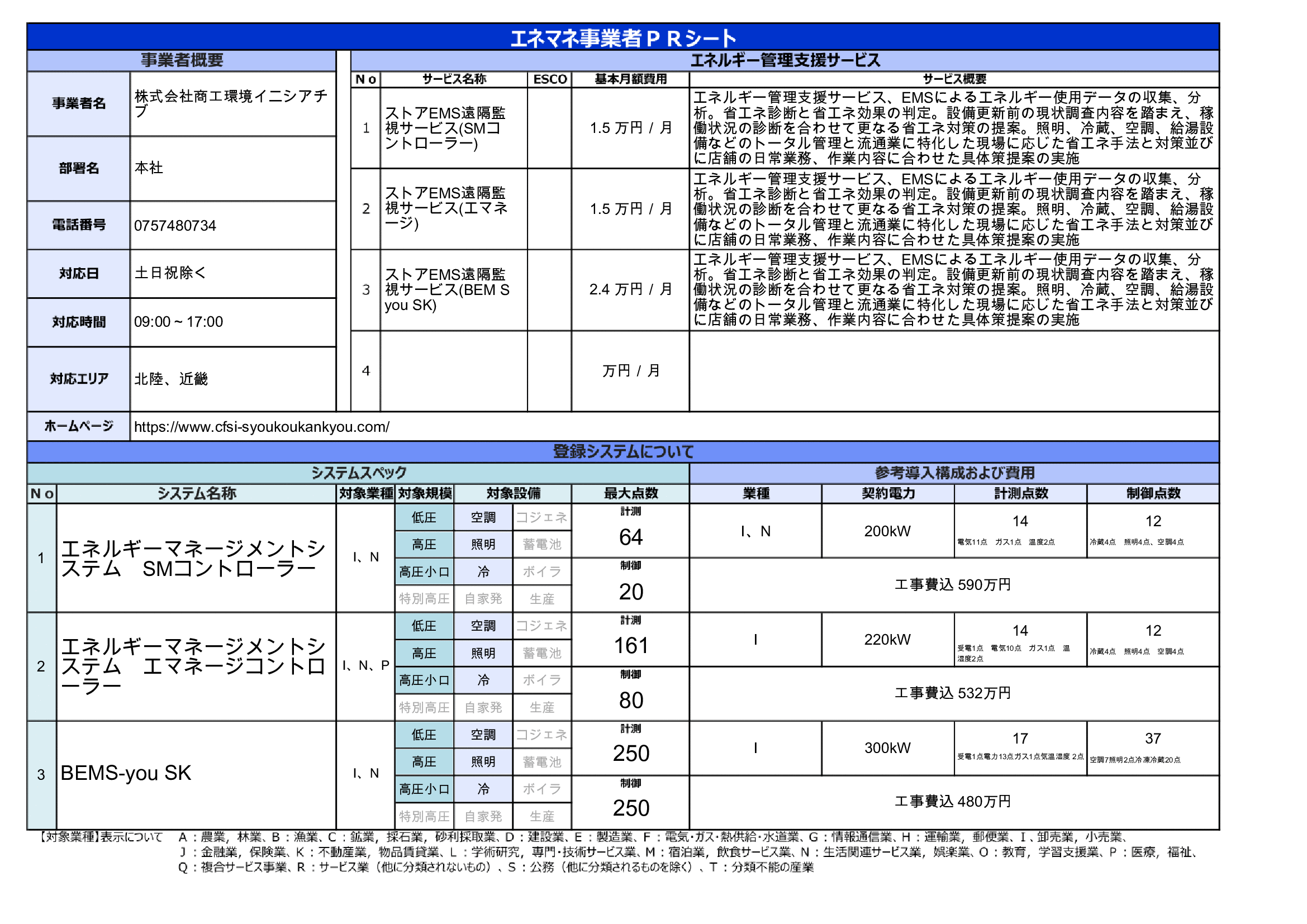Click the サービス概要 column header
1307x924 pixels.
[x=954, y=79]
